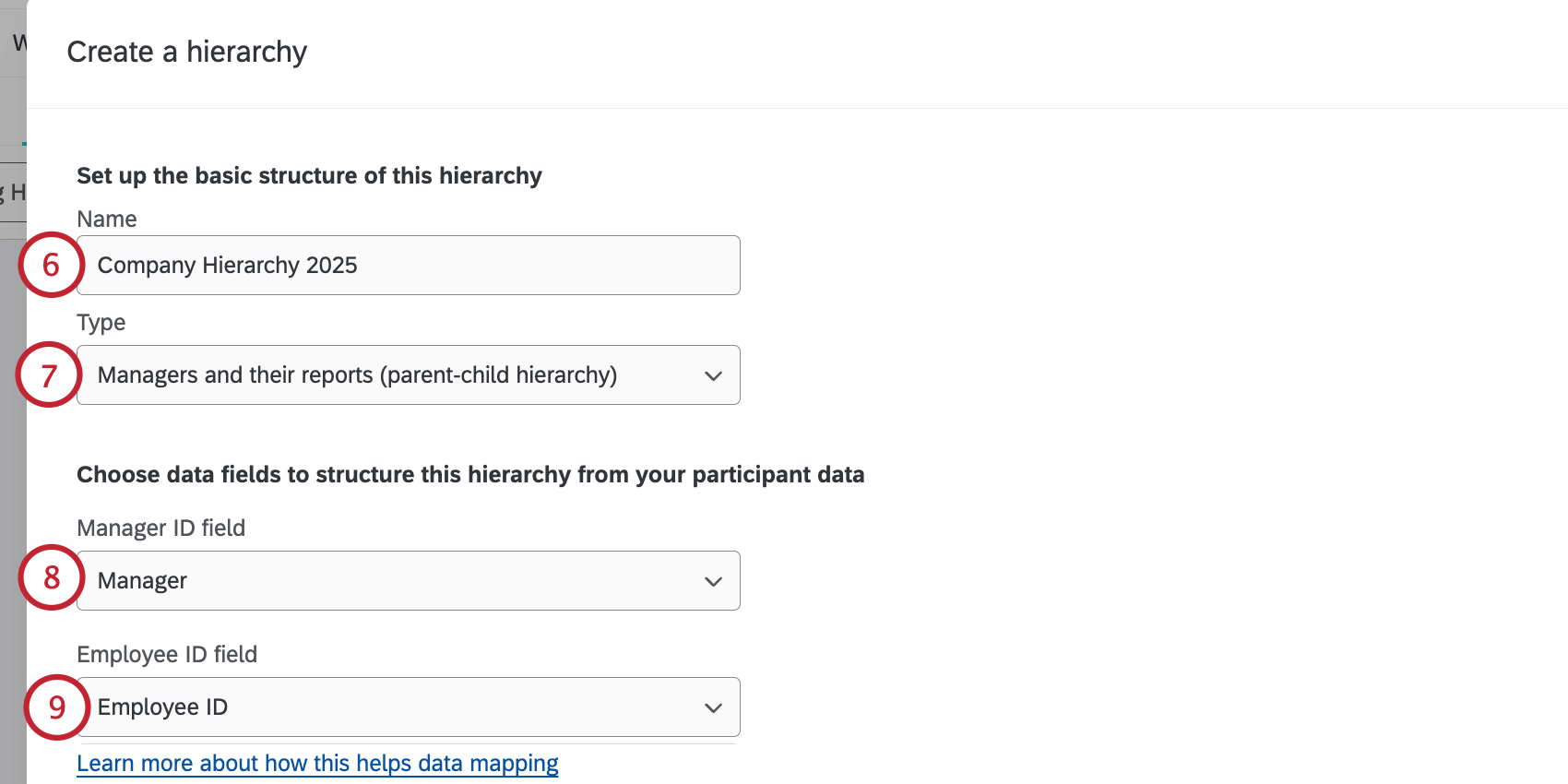Click the "Name" field label
This screenshot has height=784, width=1568.
click(x=107, y=220)
